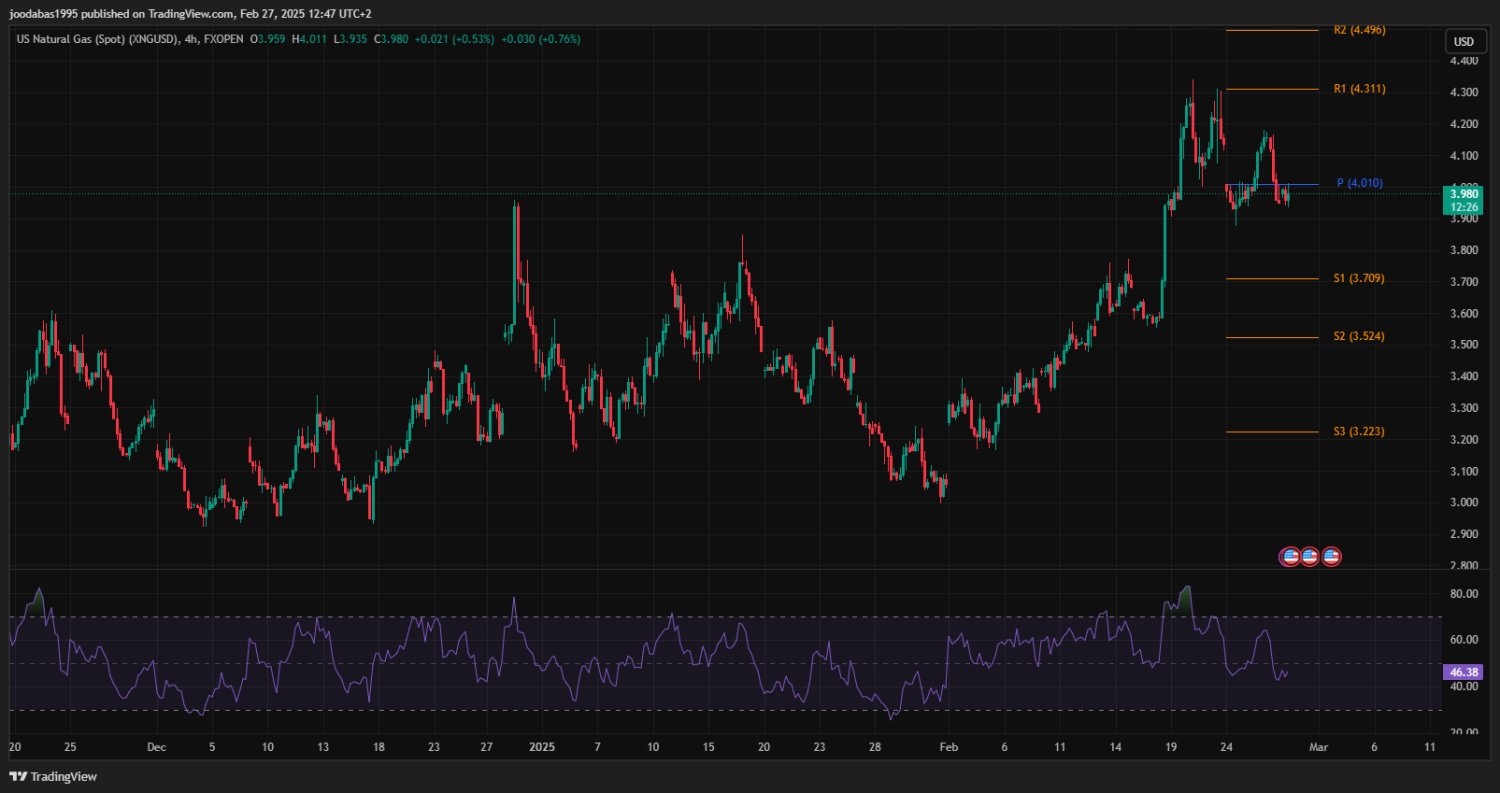
Task: Click the bar countdown 12:26
Action: (1462, 206)
